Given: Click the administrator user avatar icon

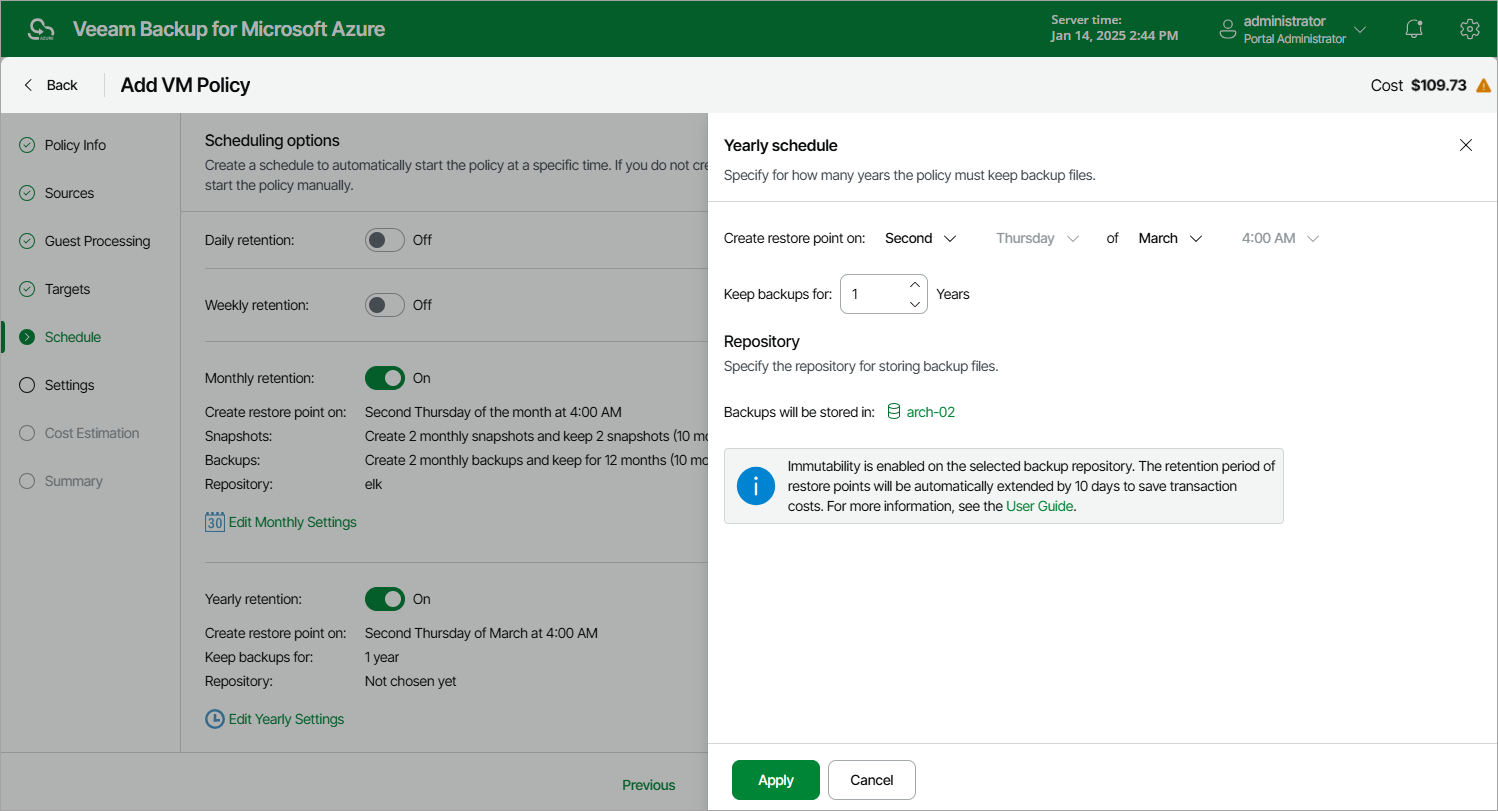Looking at the screenshot, I should (x=1228, y=29).
